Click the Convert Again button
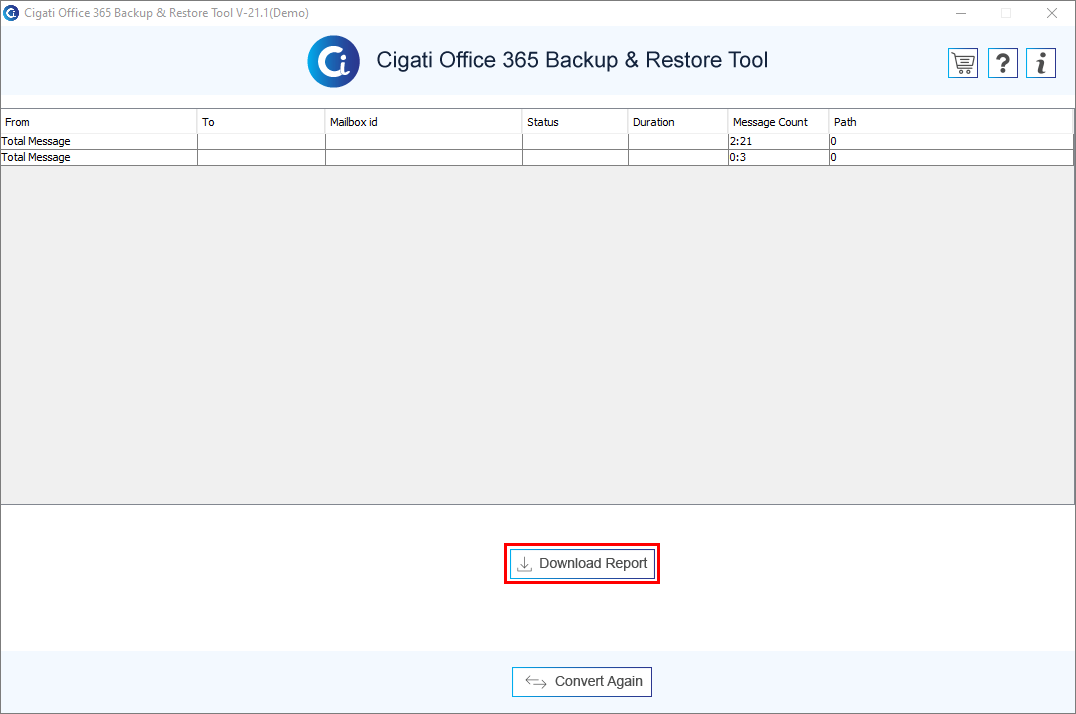Screen dimensions: 1076x714 tap(582, 682)
